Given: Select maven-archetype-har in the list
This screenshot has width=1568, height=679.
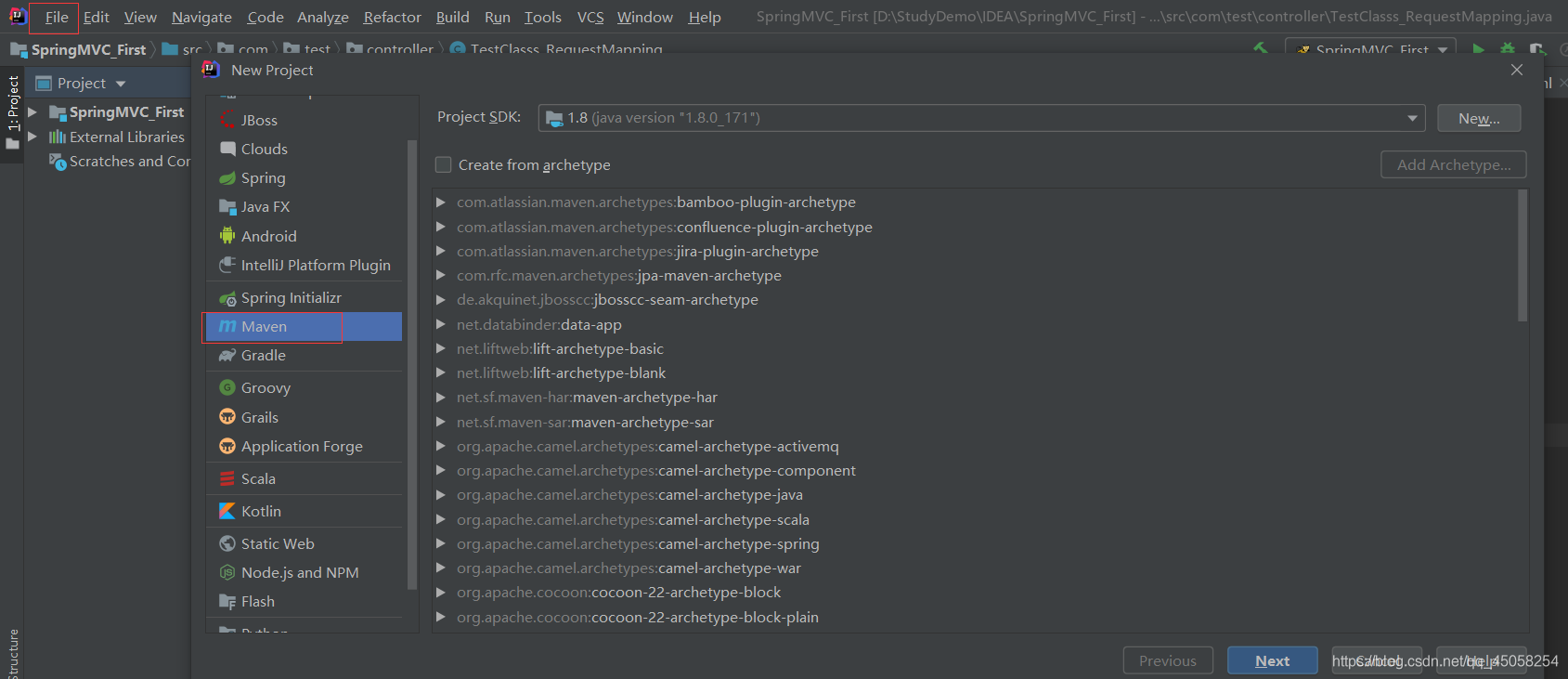Looking at the screenshot, I should pos(587,397).
